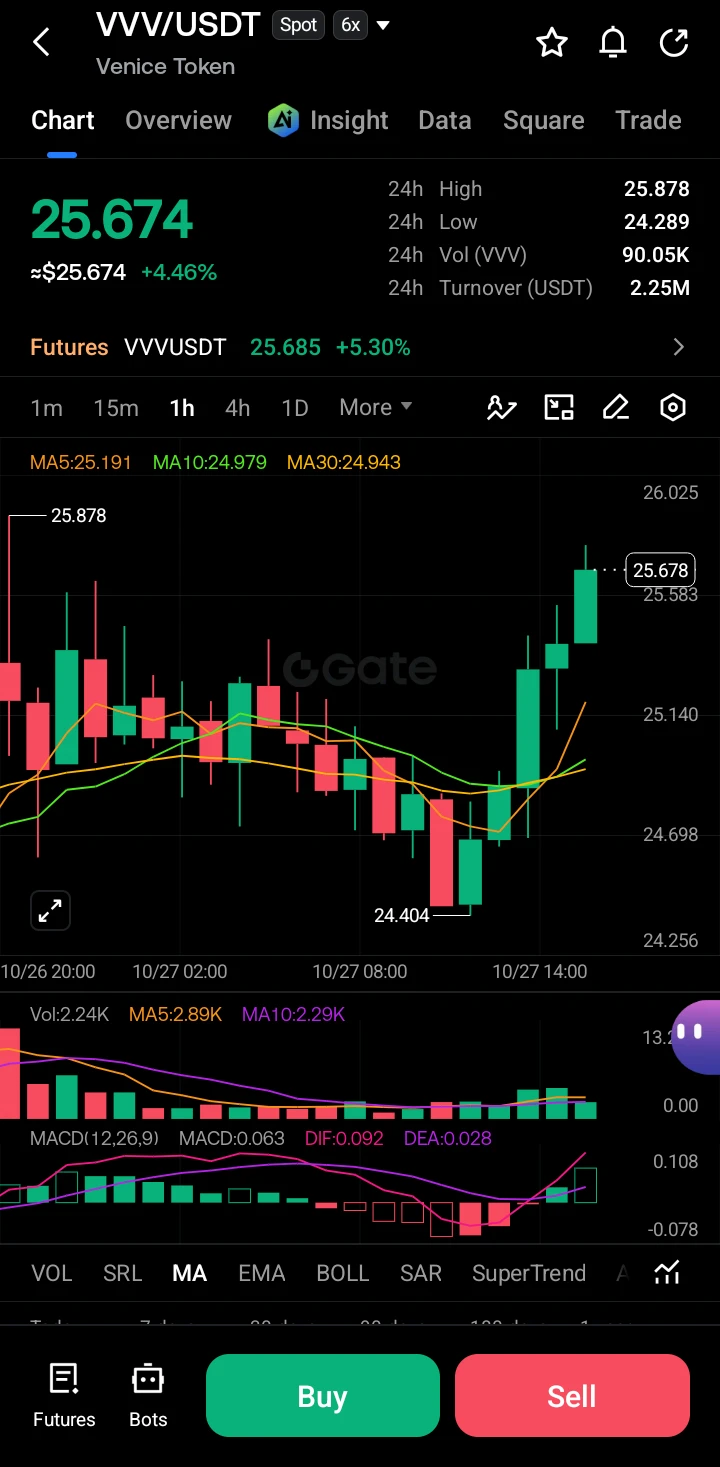
Task: Toggle the SuperTrend indicator
Action: (x=529, y=1273)
